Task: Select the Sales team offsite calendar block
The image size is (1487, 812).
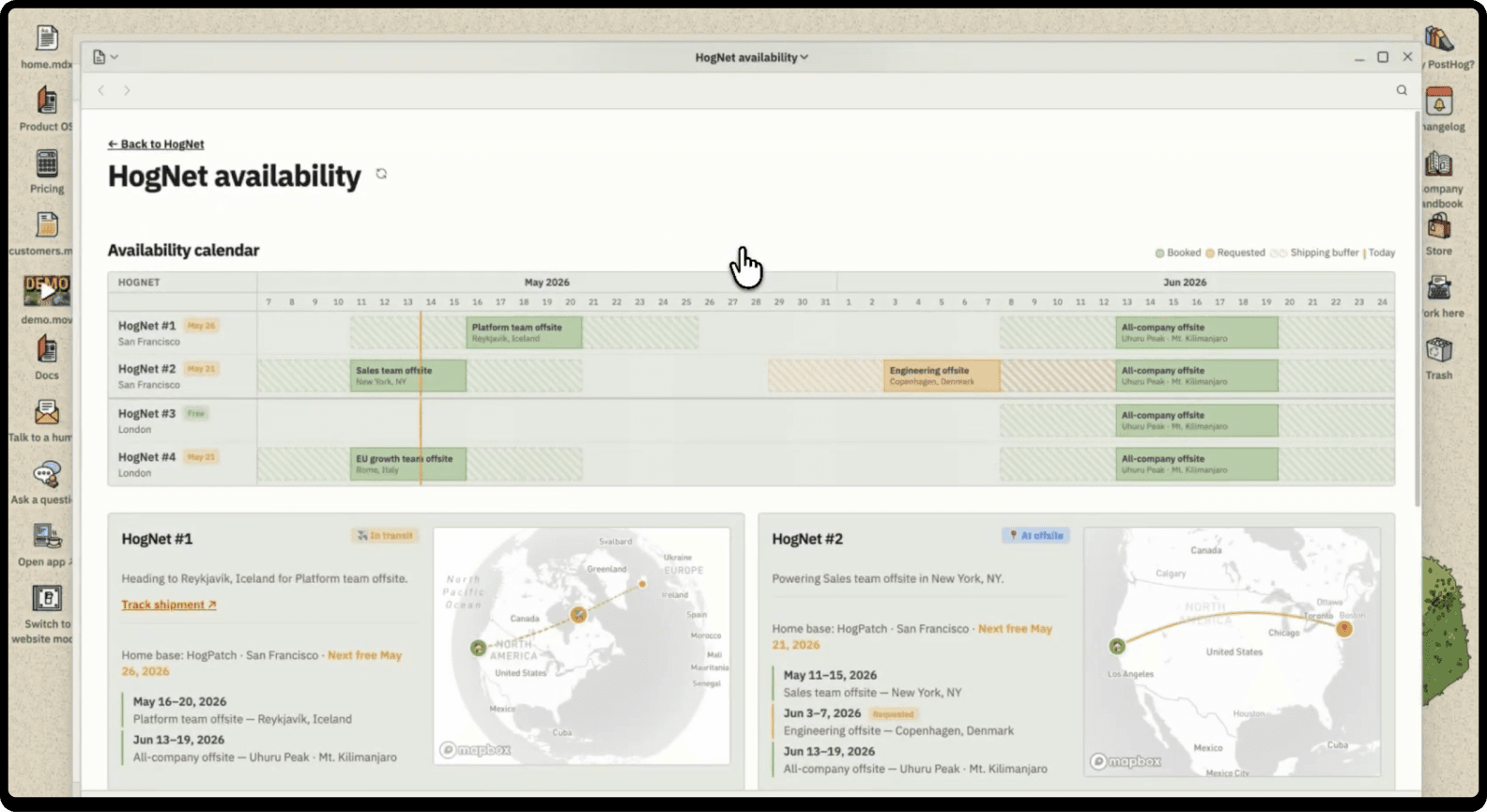Action: 408,375
